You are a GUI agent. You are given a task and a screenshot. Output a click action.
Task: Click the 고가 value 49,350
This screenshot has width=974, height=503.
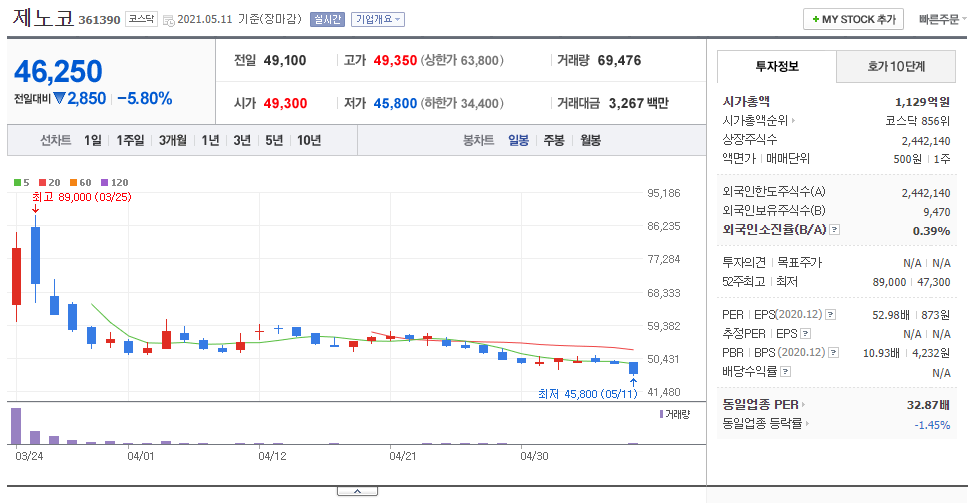pos(395,61)
